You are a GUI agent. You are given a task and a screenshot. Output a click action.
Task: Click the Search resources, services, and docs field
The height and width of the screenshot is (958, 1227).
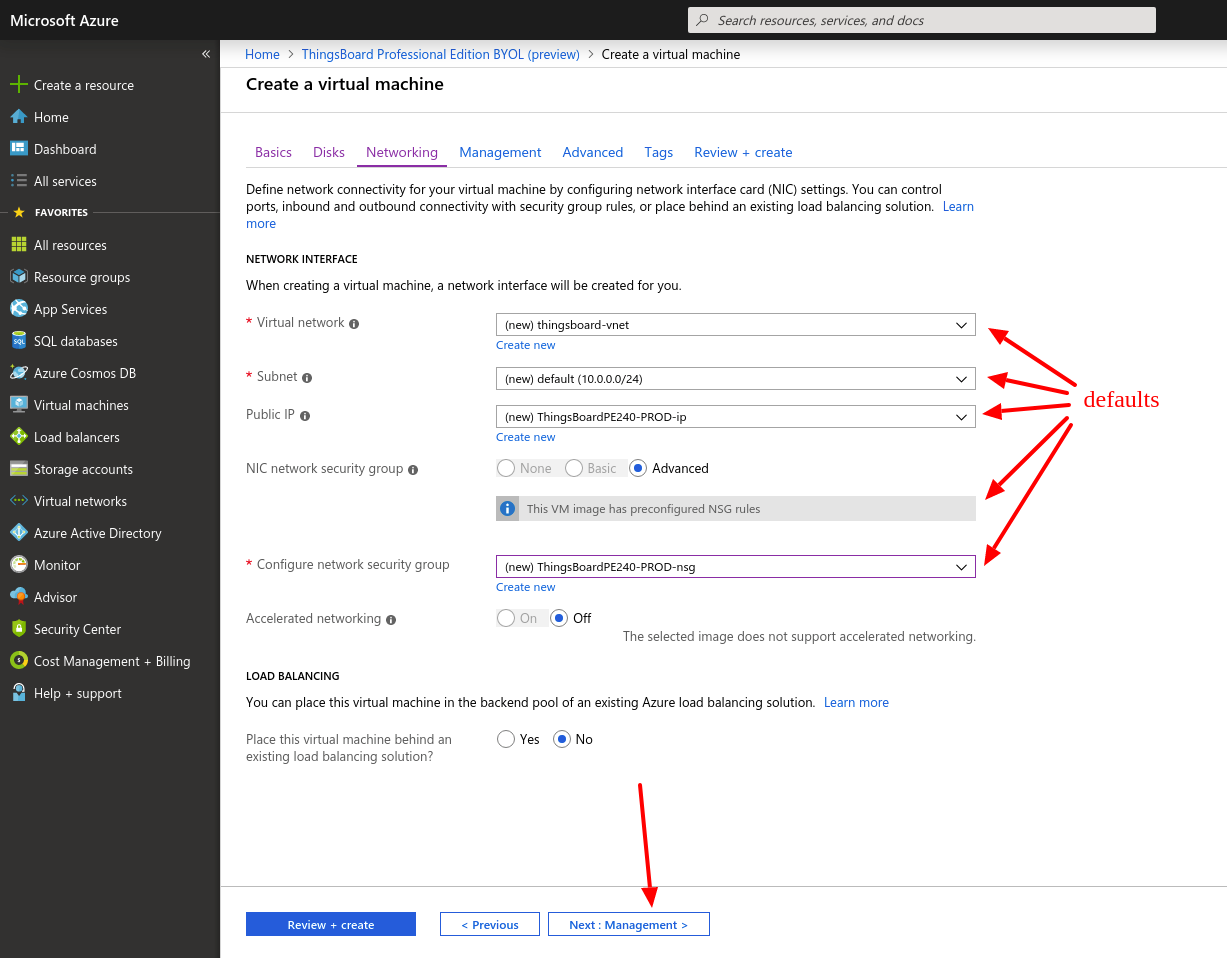922,20
